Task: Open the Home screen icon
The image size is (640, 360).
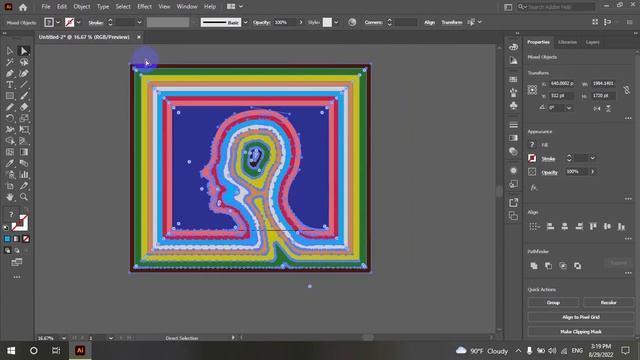Action: 23,7
